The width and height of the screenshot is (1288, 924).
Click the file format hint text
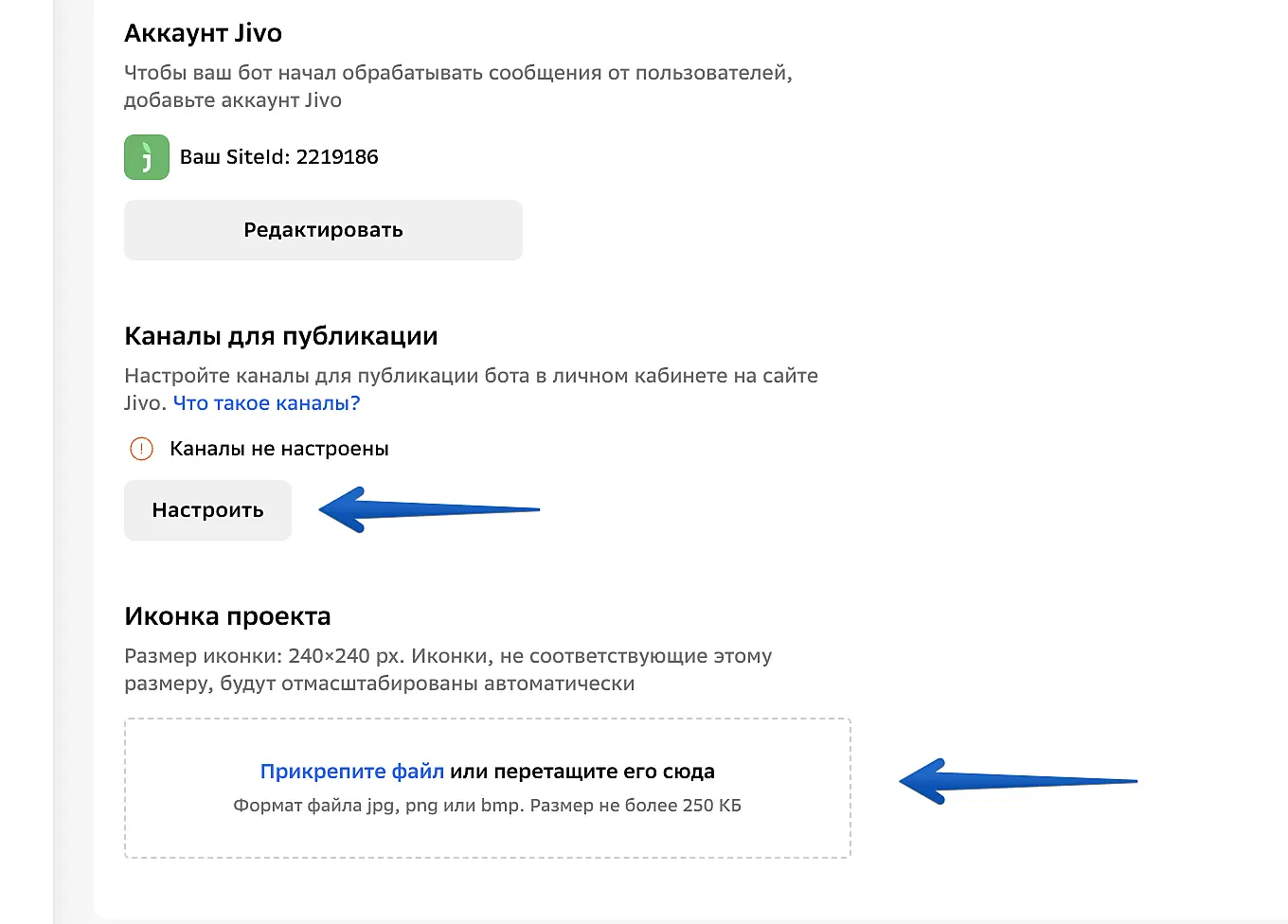pyautogui.click(x=487, y=806)
